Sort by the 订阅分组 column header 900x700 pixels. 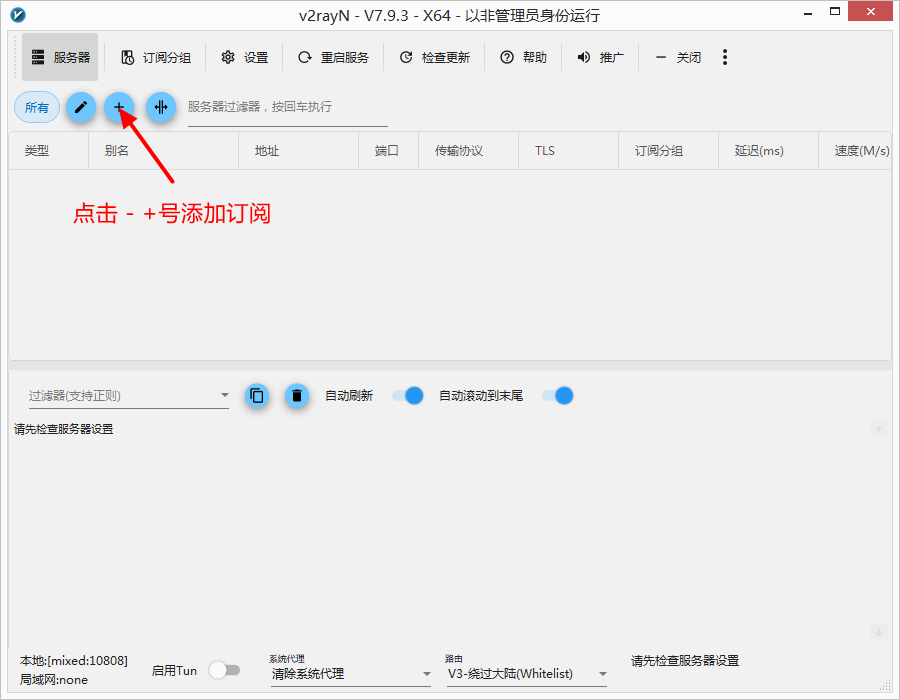pos(668,151)
